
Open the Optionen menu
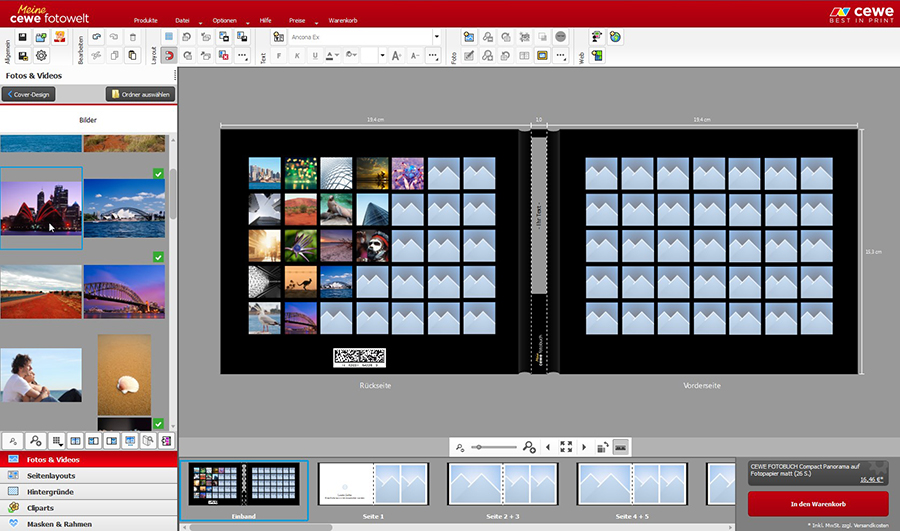225,20
